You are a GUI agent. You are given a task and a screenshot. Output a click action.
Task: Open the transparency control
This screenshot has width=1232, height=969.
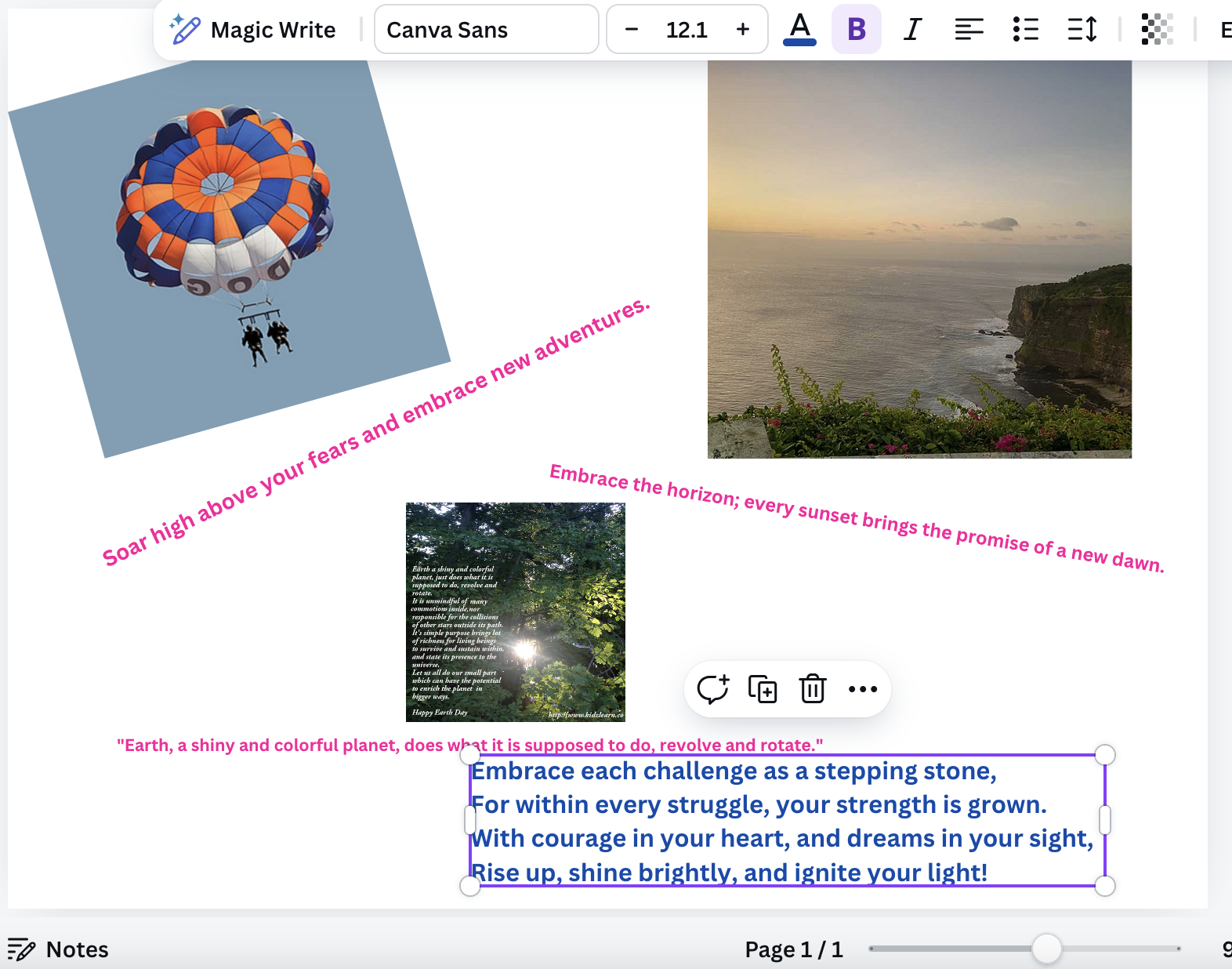(x=1157, y=30)
